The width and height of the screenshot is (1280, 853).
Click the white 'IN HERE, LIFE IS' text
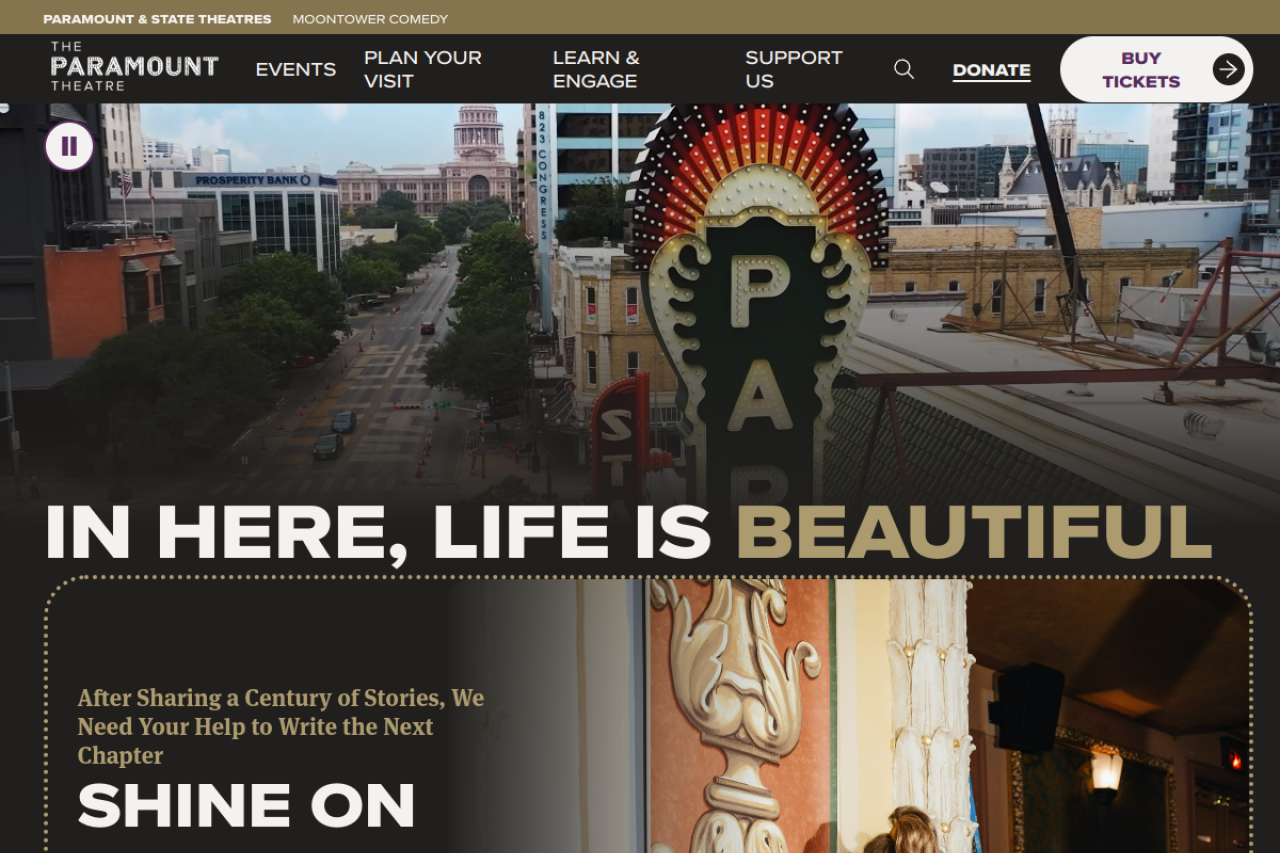(378, 533)
